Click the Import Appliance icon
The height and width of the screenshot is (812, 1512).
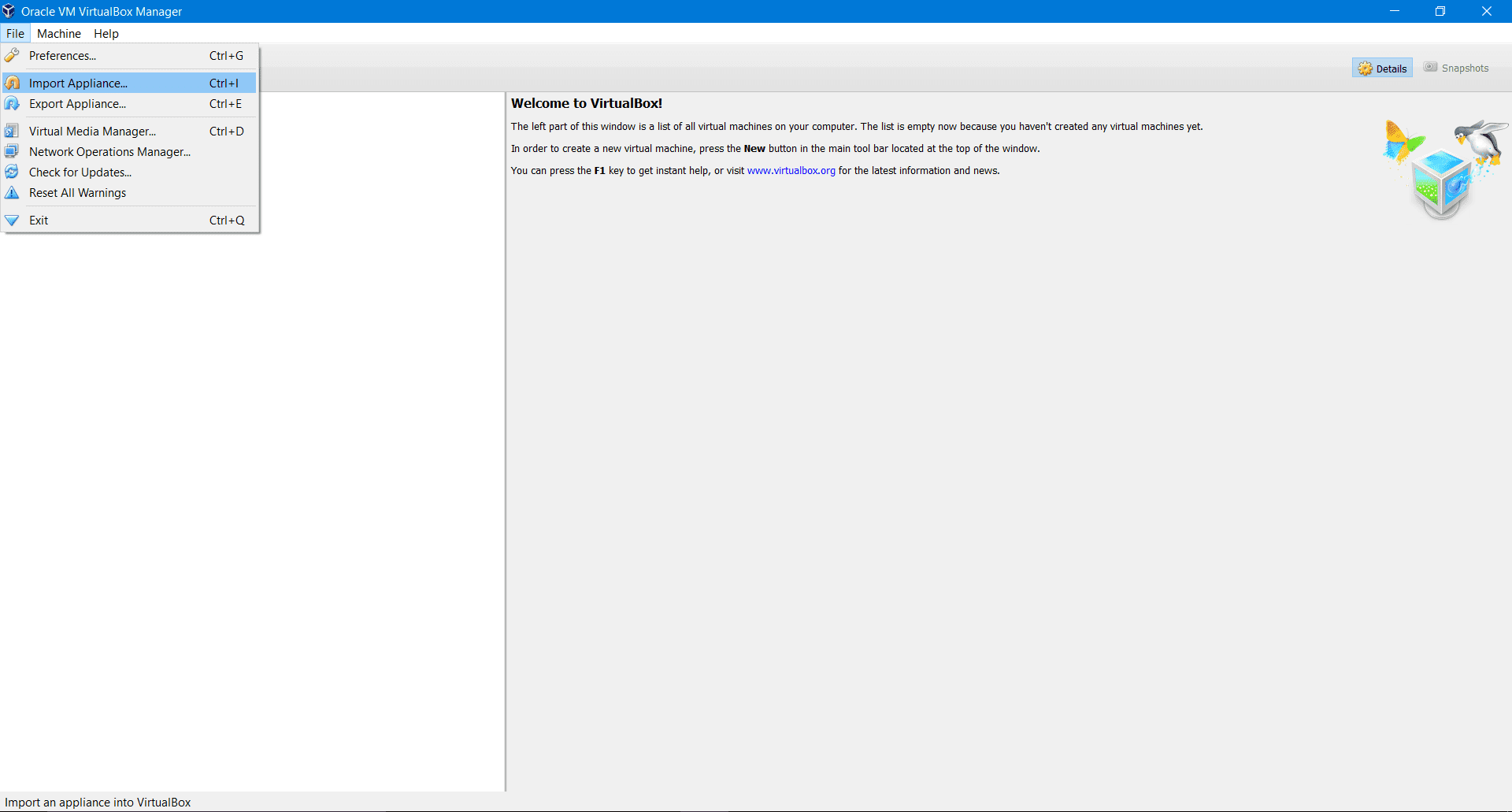pyautogui.click(x=12, y=83)
